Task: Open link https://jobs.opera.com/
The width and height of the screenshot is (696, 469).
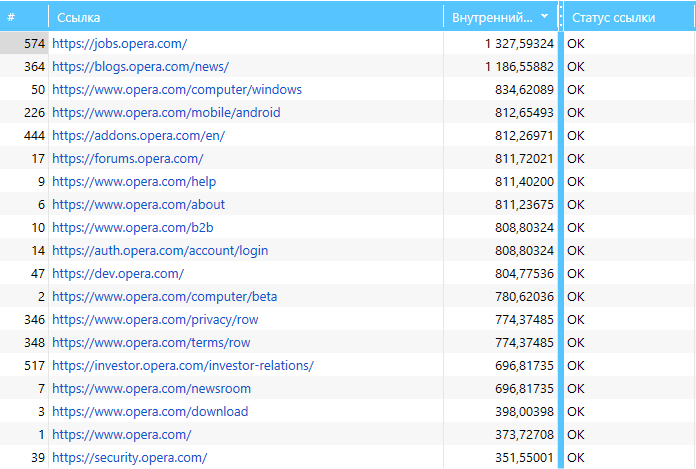Action: (x=119, y=43)
